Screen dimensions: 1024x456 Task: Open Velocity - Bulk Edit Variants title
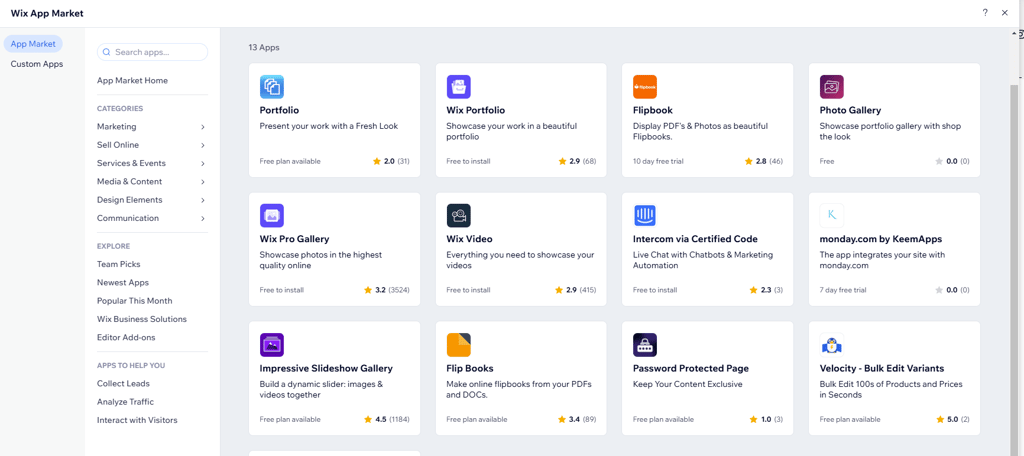coord(882,368)
